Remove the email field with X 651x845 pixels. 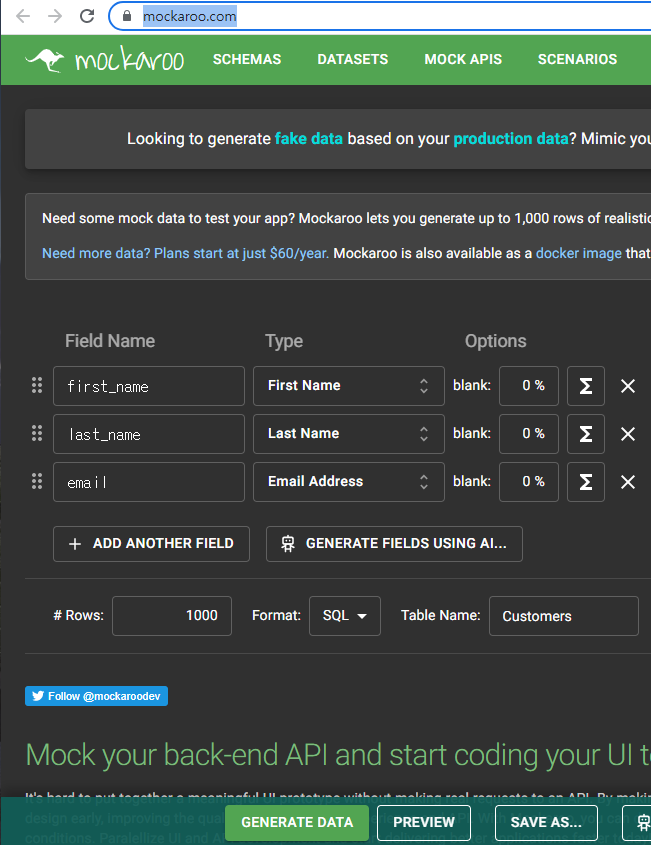click(x=628, y=482)
